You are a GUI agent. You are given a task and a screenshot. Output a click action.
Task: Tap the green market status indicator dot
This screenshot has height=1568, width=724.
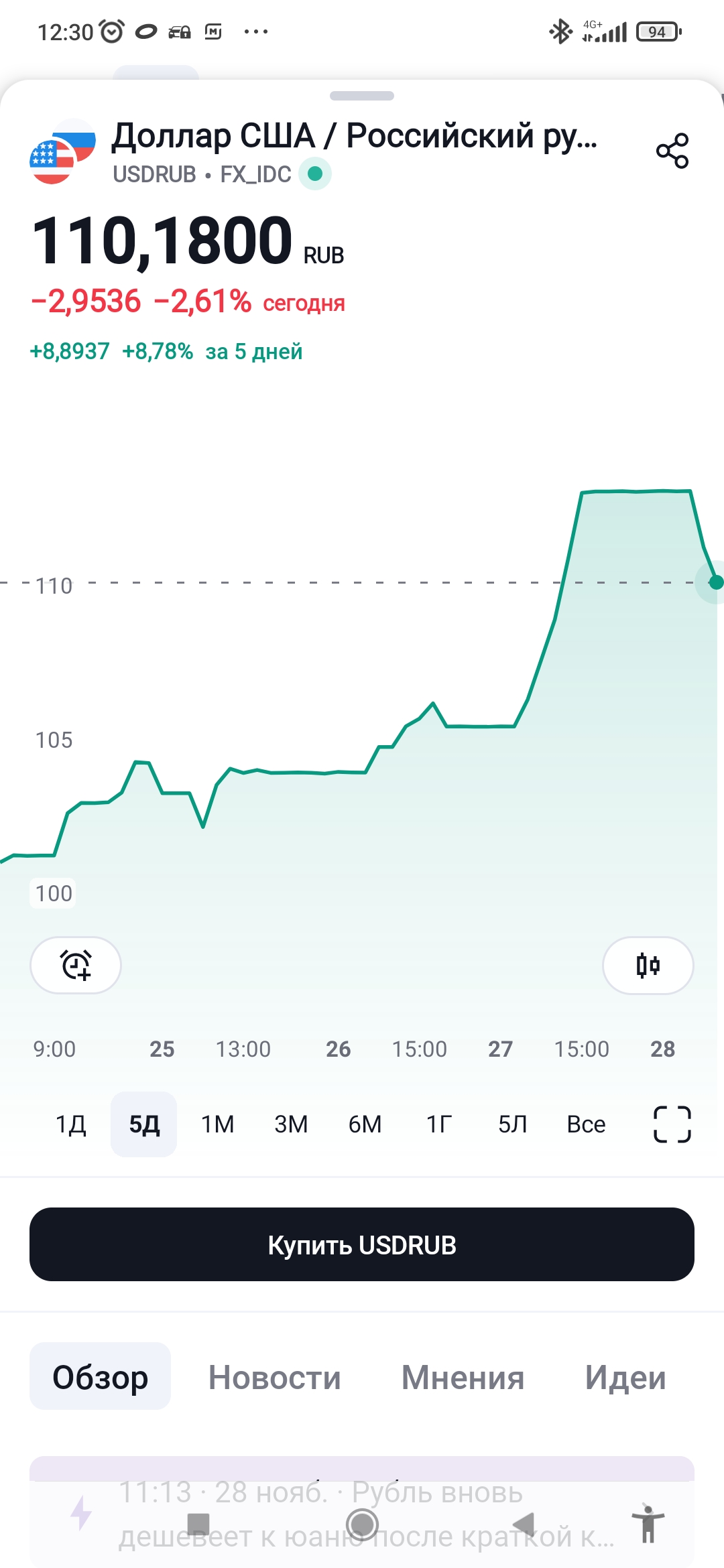pos(315,174)
